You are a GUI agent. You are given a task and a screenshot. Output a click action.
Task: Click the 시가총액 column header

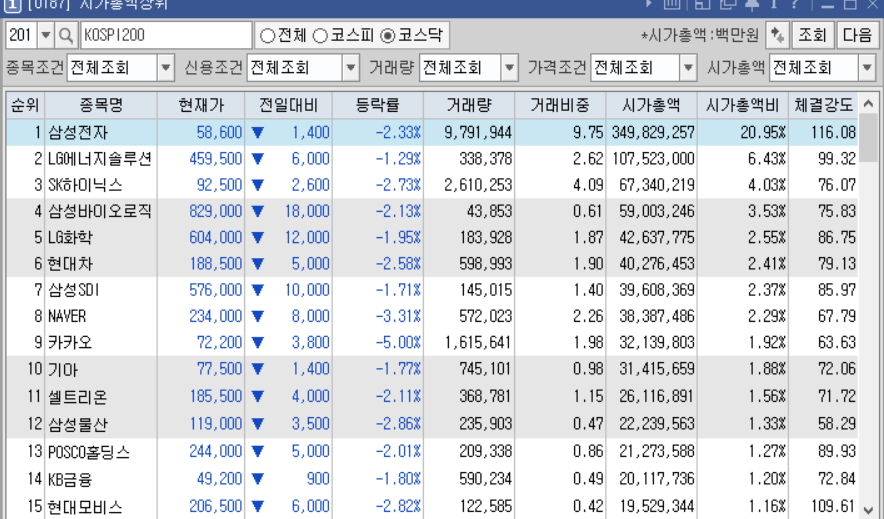(651, 105)
